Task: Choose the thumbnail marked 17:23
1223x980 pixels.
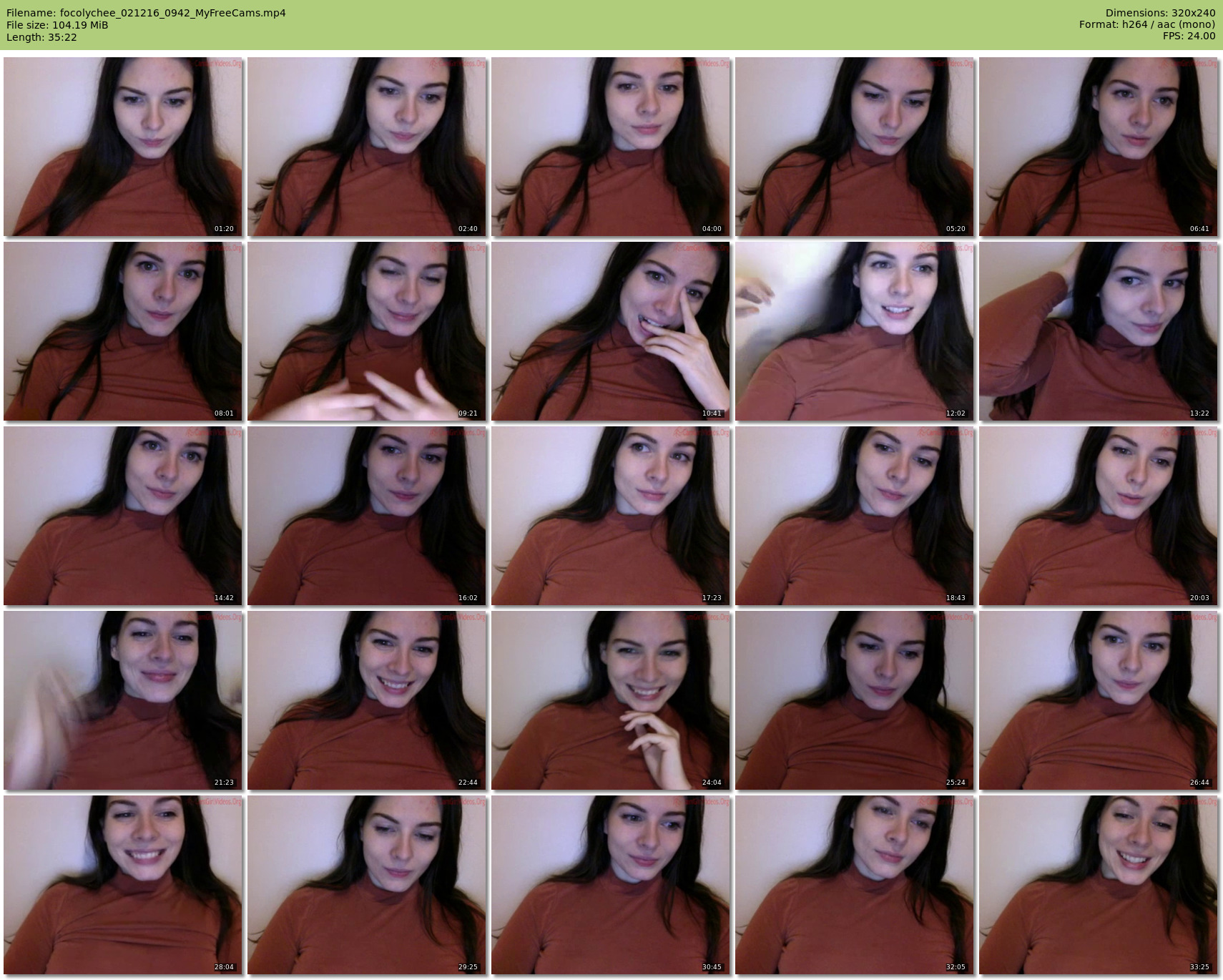Action: [611, 516]
